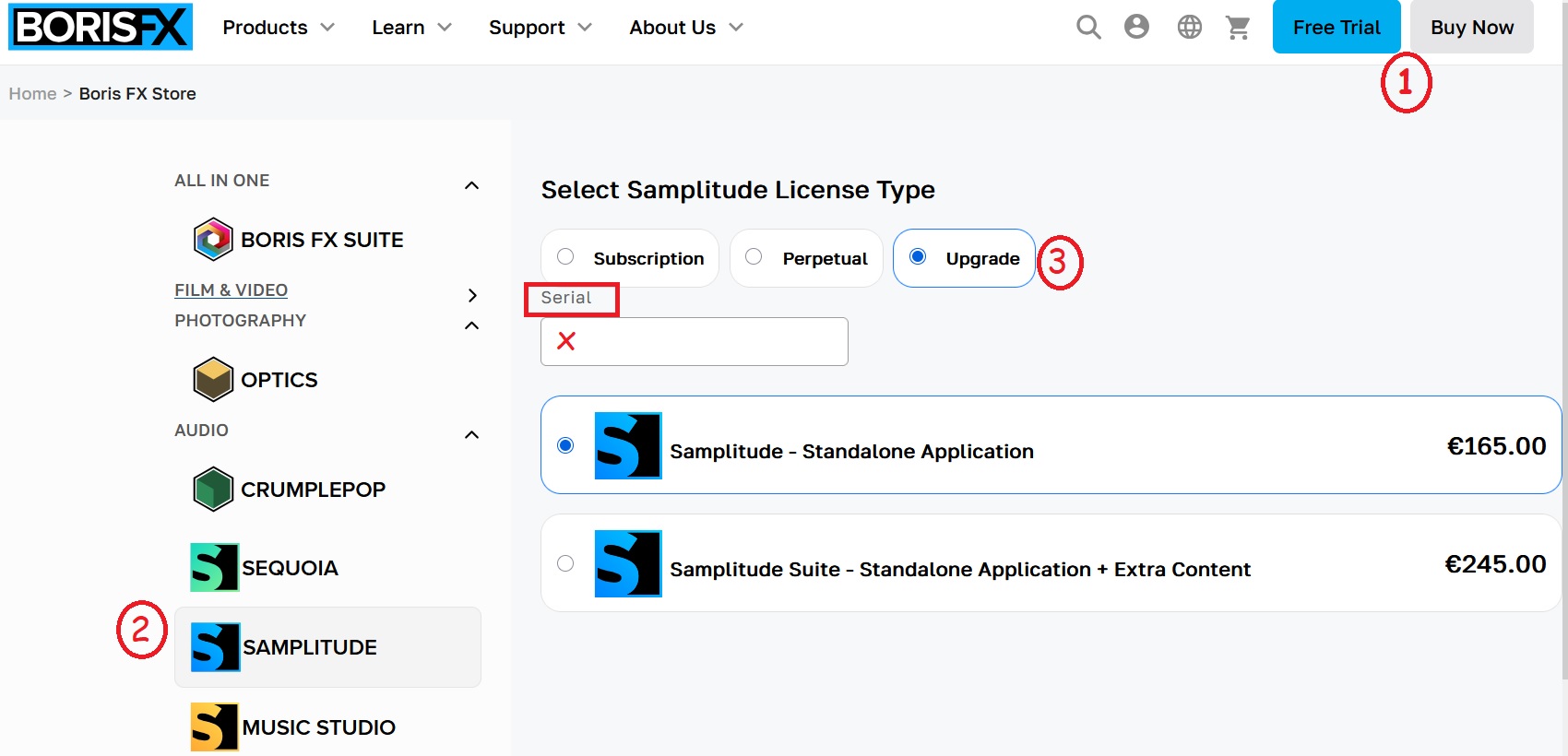This screenshot has height=756, width=1568.
Task: Open the Film & Video category link
Action: coord(231,290)
